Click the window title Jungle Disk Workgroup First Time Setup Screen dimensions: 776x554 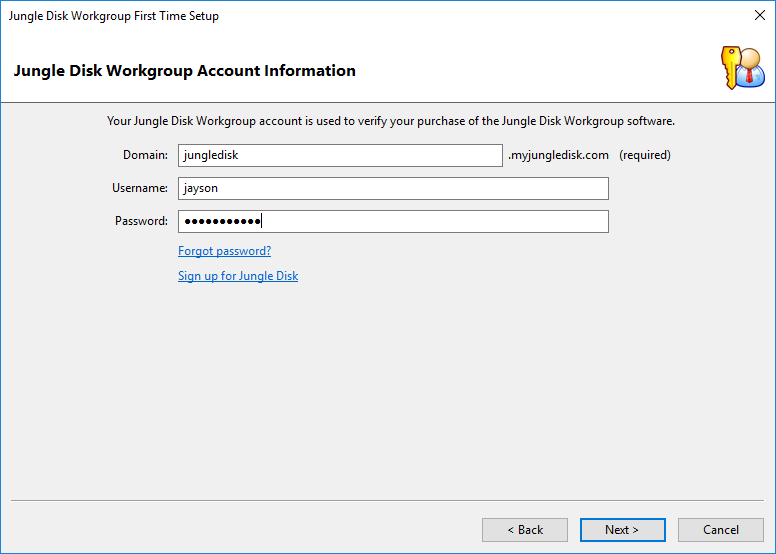113,16
